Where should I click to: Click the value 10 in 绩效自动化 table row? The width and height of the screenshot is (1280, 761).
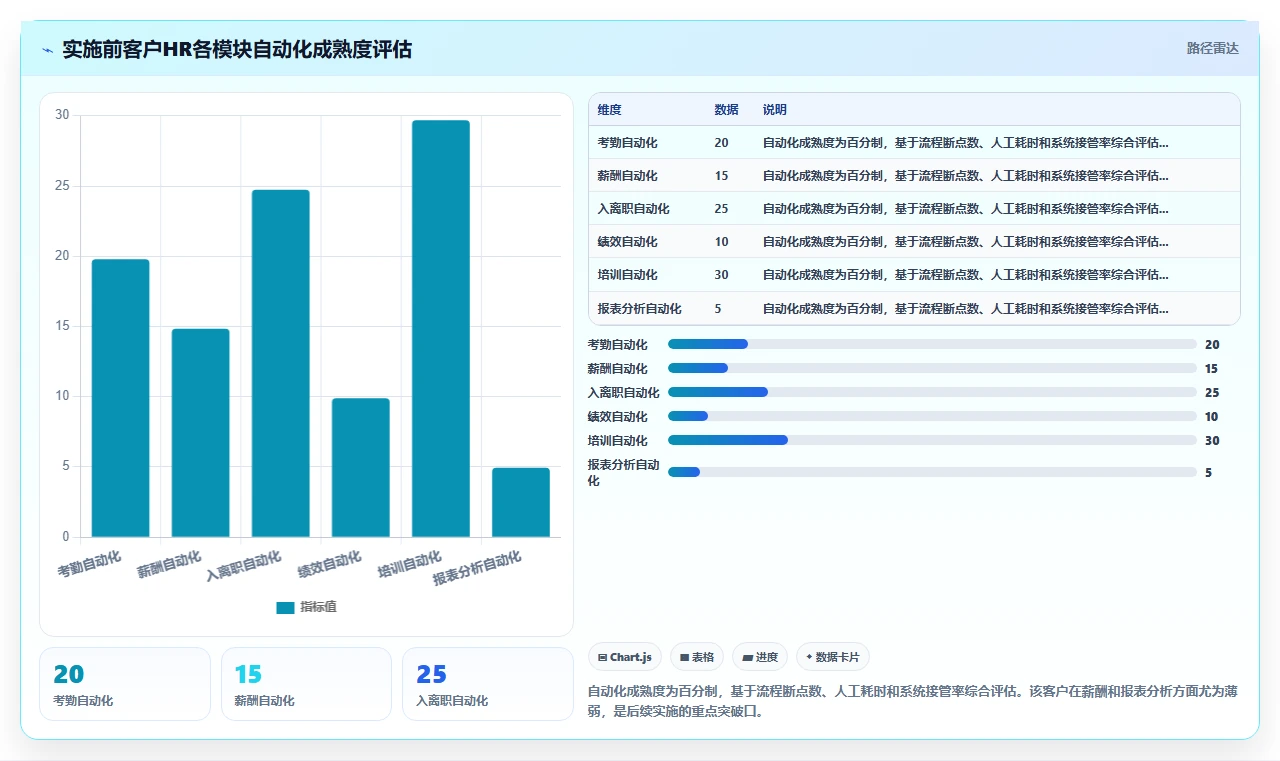tap(722, 242)
